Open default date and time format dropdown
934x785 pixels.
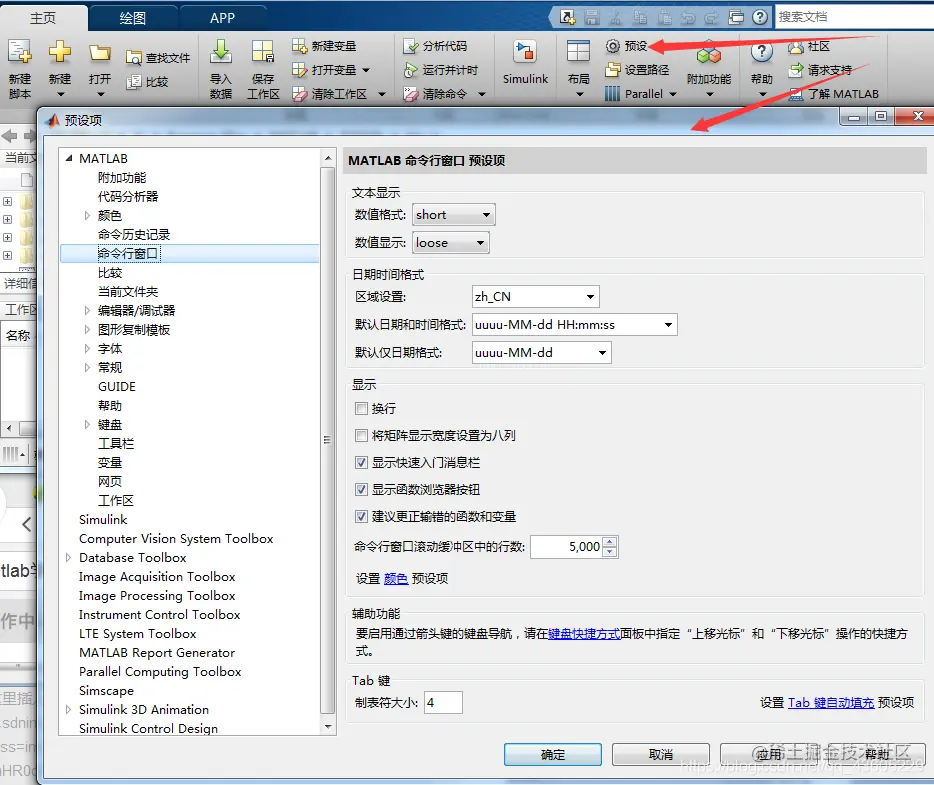pyautogui.click(x=574, y=325)
